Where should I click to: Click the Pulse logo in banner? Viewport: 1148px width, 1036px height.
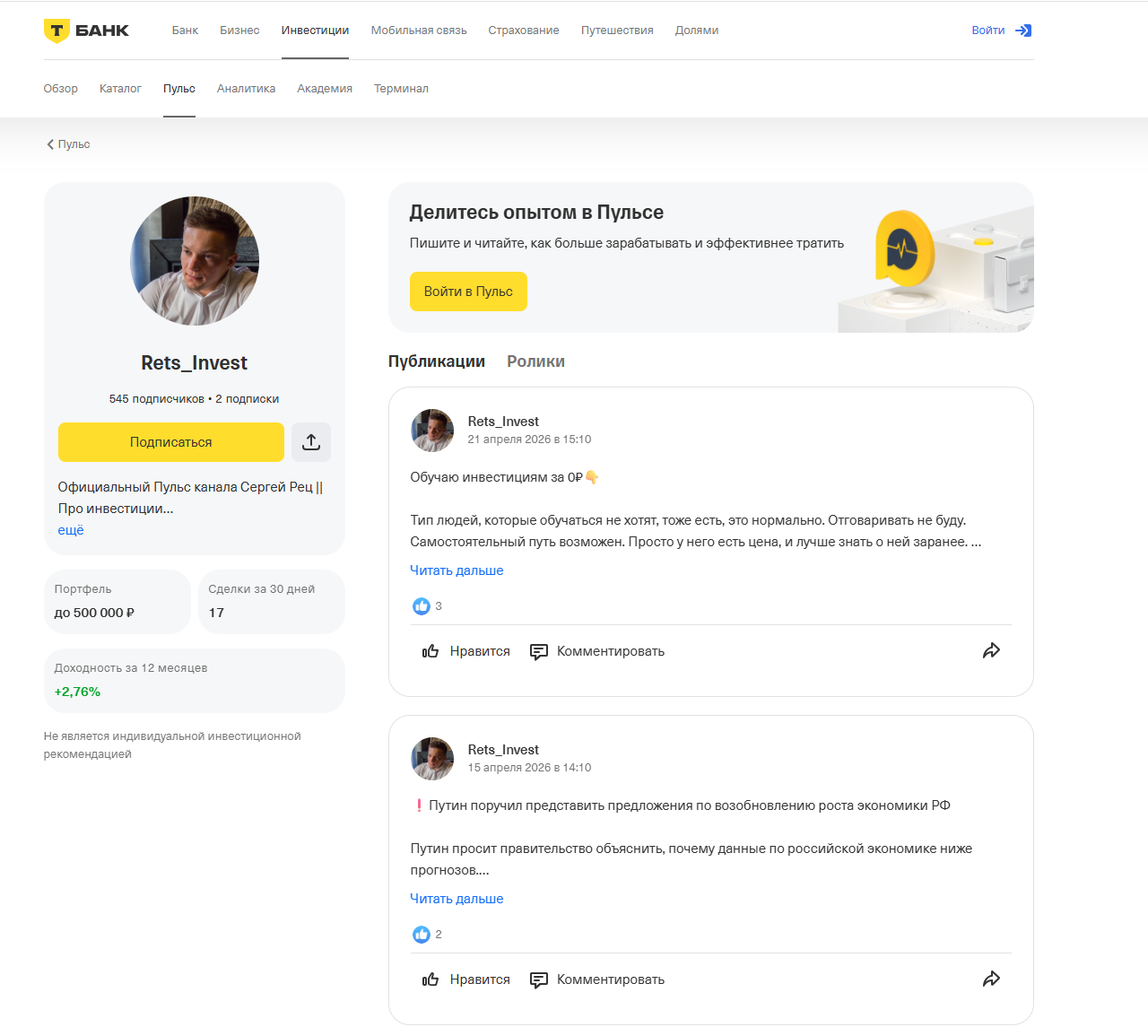(904, 248)
